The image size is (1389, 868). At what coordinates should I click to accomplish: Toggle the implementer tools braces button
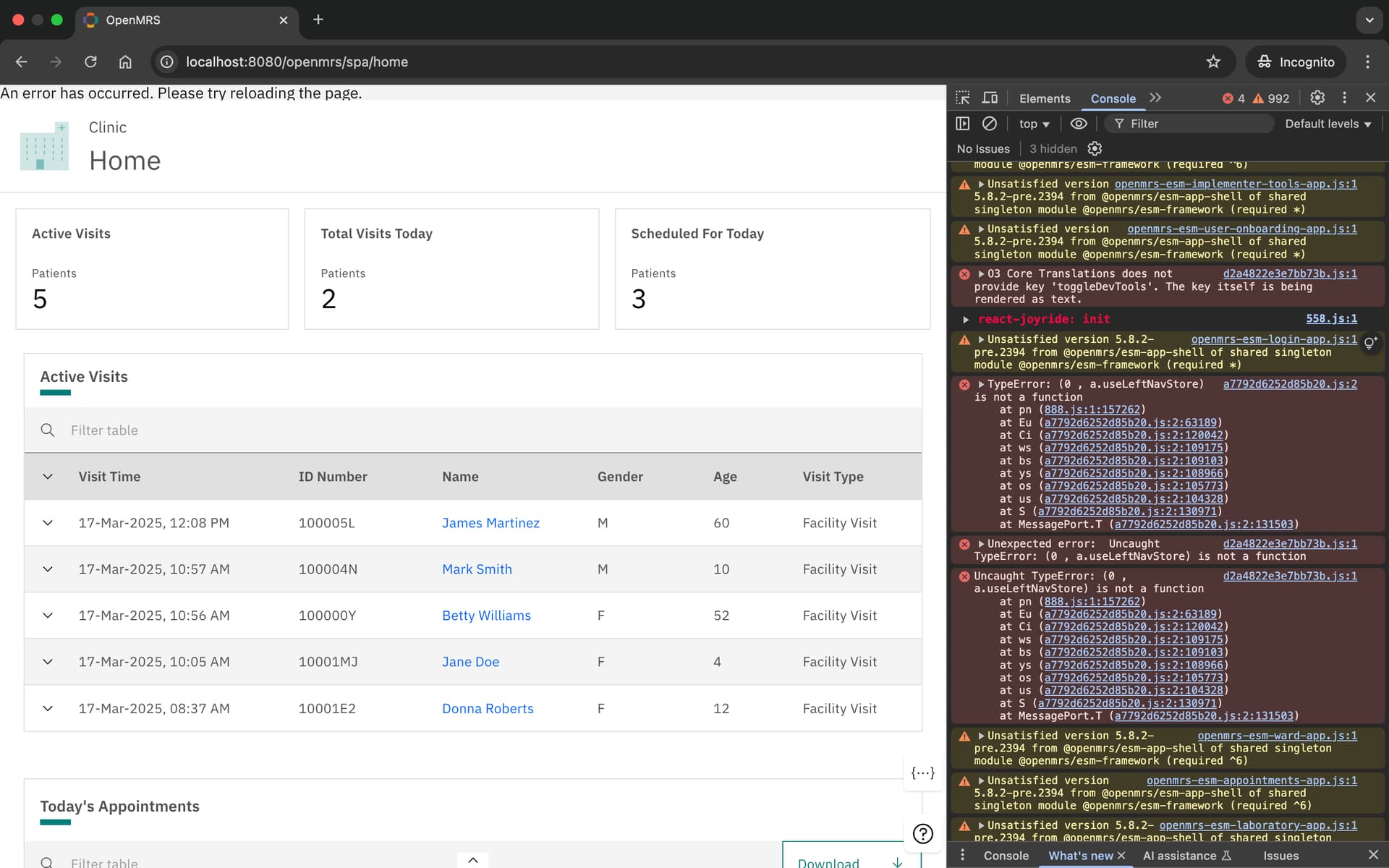(x=922, y=773)
